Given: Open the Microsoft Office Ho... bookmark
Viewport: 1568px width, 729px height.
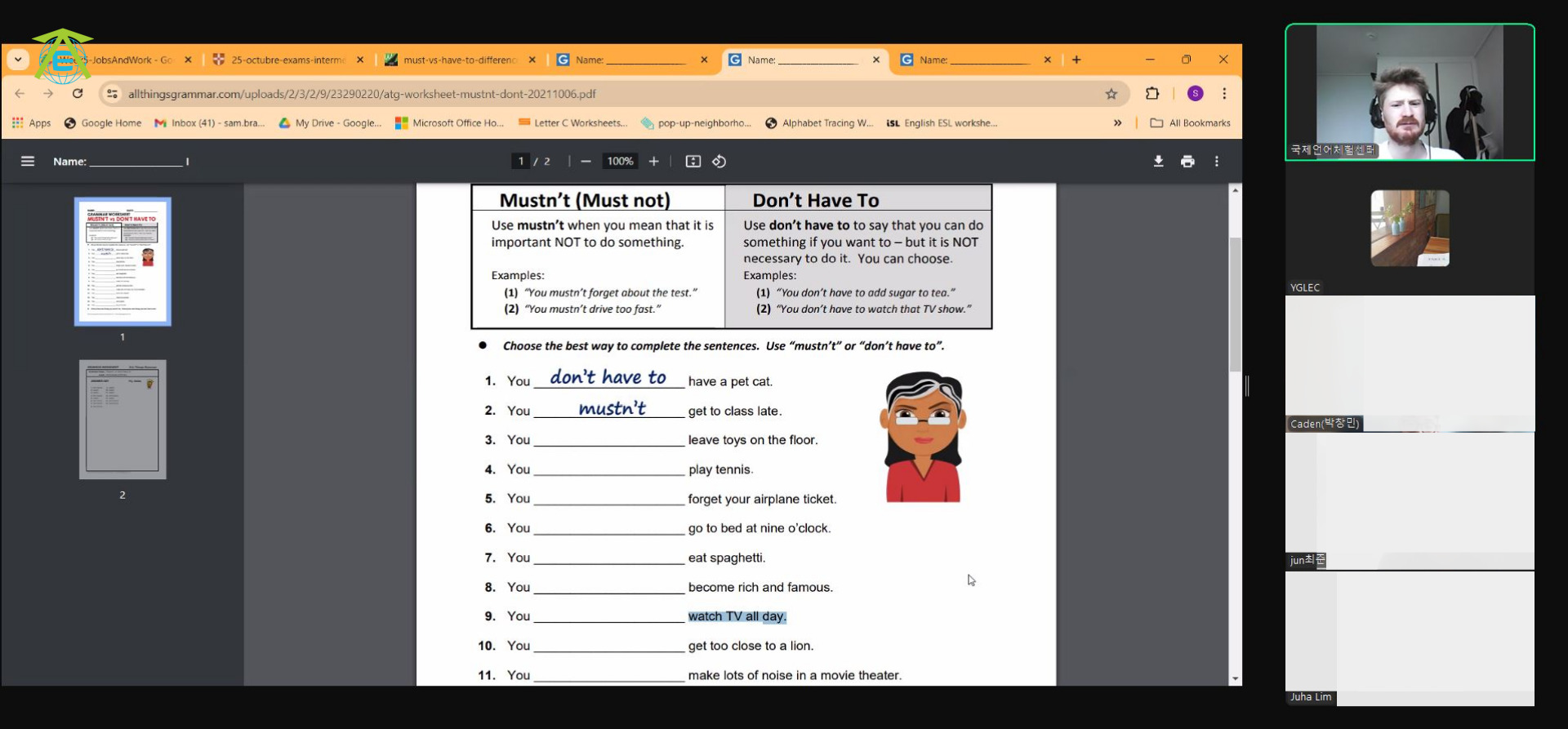Looking at the screenshot, I should (x=449, y=123).
